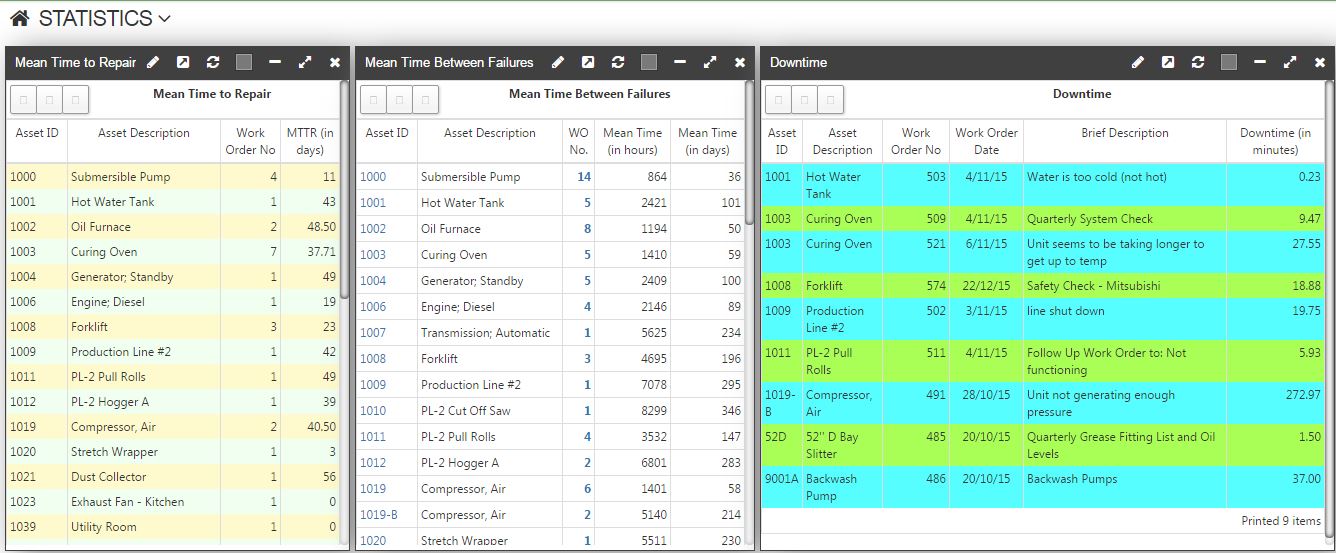1336x553 pixels.
Task: Refresh the Mean Time Between Failures panel
Action: 618,62
